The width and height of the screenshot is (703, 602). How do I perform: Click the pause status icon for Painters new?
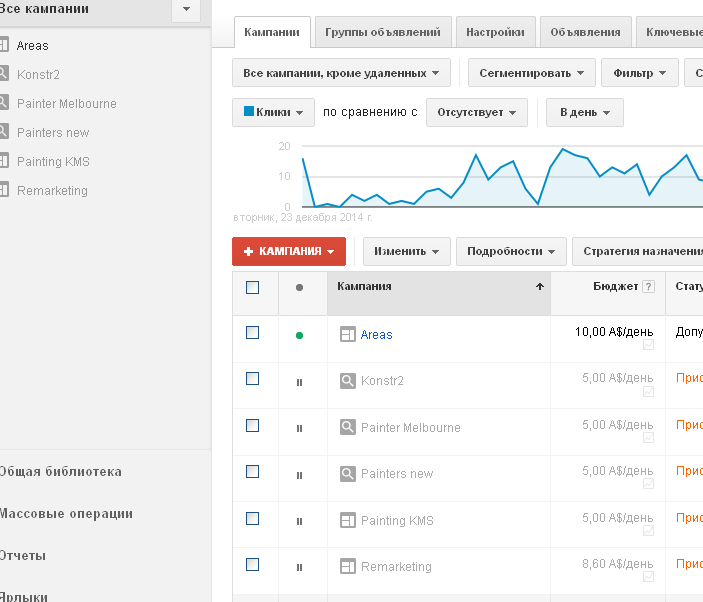point(299,475)
